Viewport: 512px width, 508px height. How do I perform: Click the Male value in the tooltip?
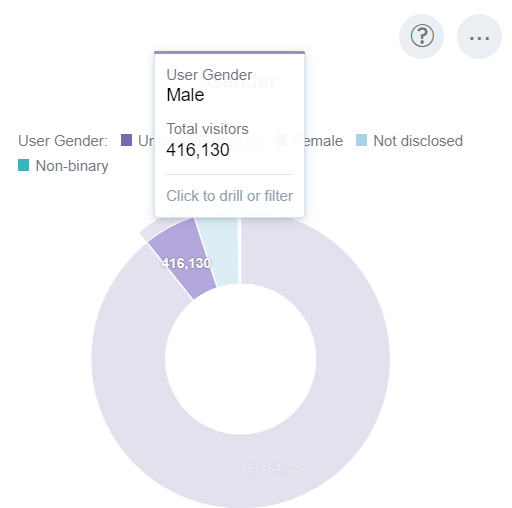[185, 95]
